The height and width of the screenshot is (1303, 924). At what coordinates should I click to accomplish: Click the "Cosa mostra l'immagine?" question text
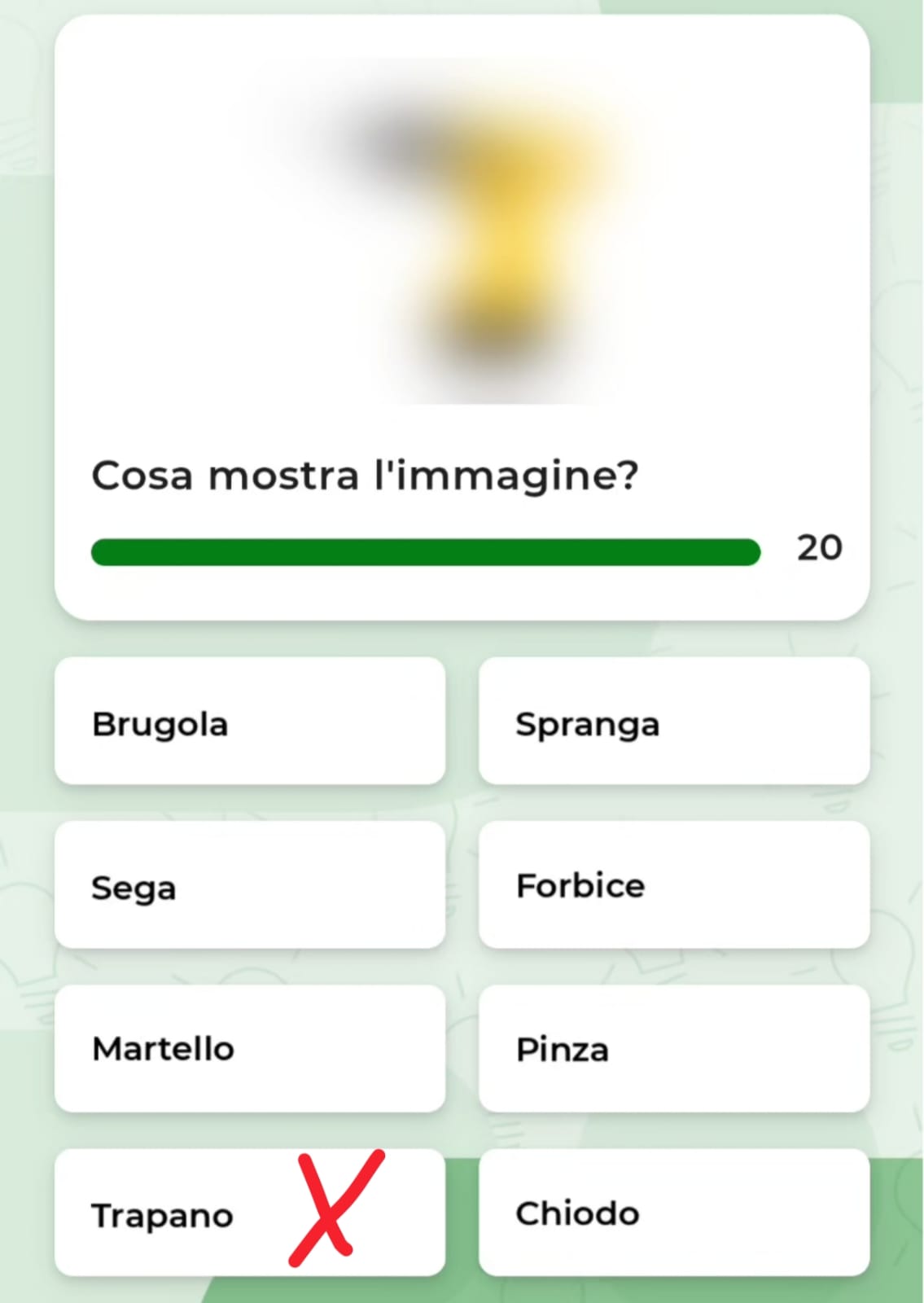pyautogui.click(x=365, y=476)
